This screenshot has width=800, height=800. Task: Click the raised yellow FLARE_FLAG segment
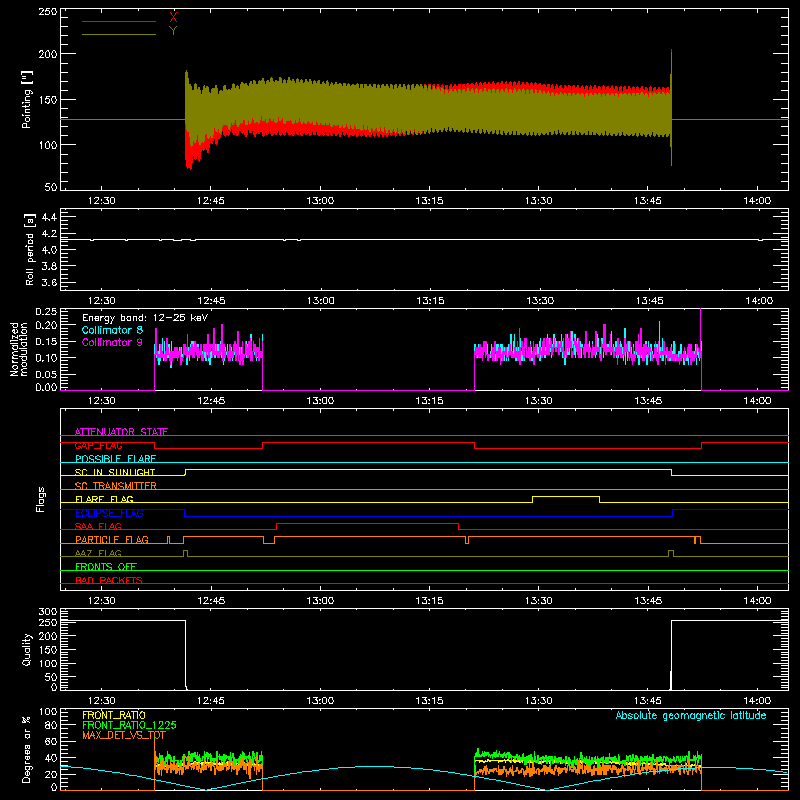click(x=566, y=496)
